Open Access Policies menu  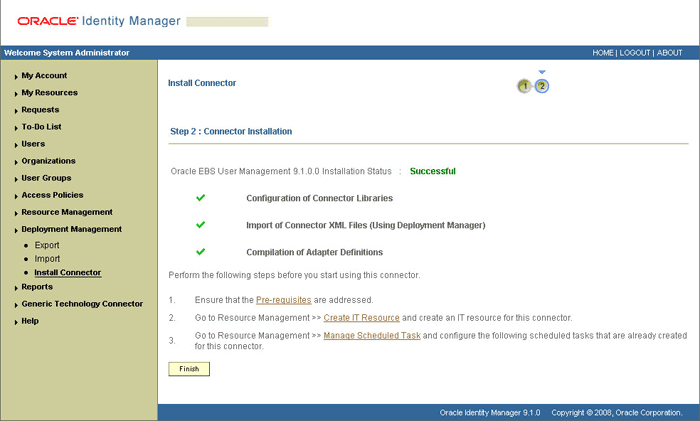(x=52, y=195)
